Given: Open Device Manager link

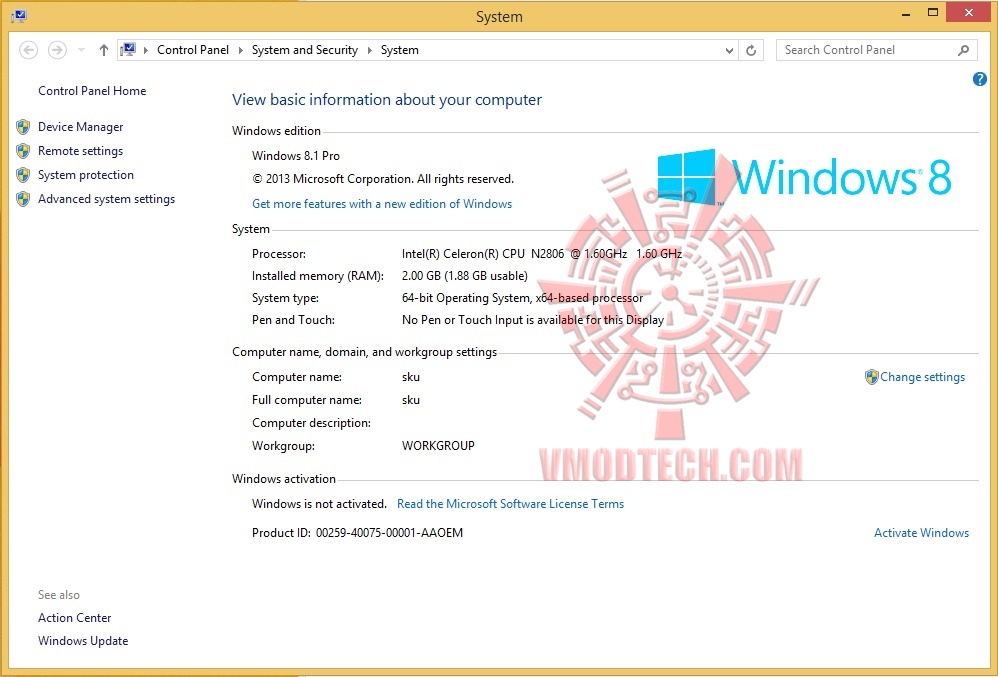Looking at the screenshot, I should tap(80, 127).
